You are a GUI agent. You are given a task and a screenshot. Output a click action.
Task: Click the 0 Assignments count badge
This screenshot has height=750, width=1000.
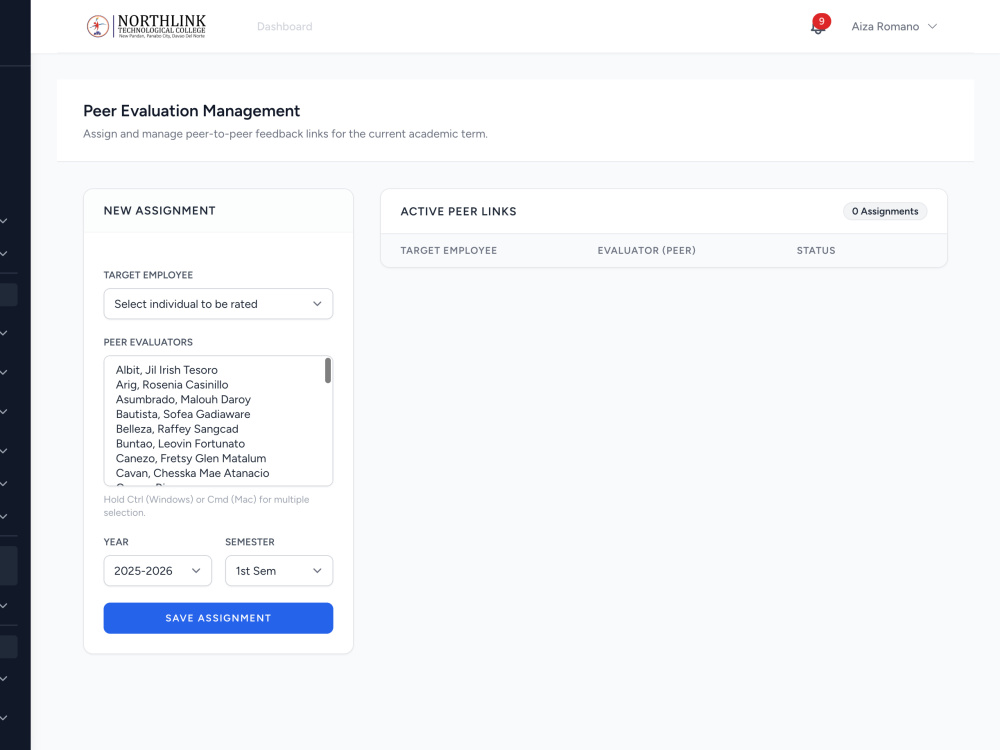tap(885, 211)
